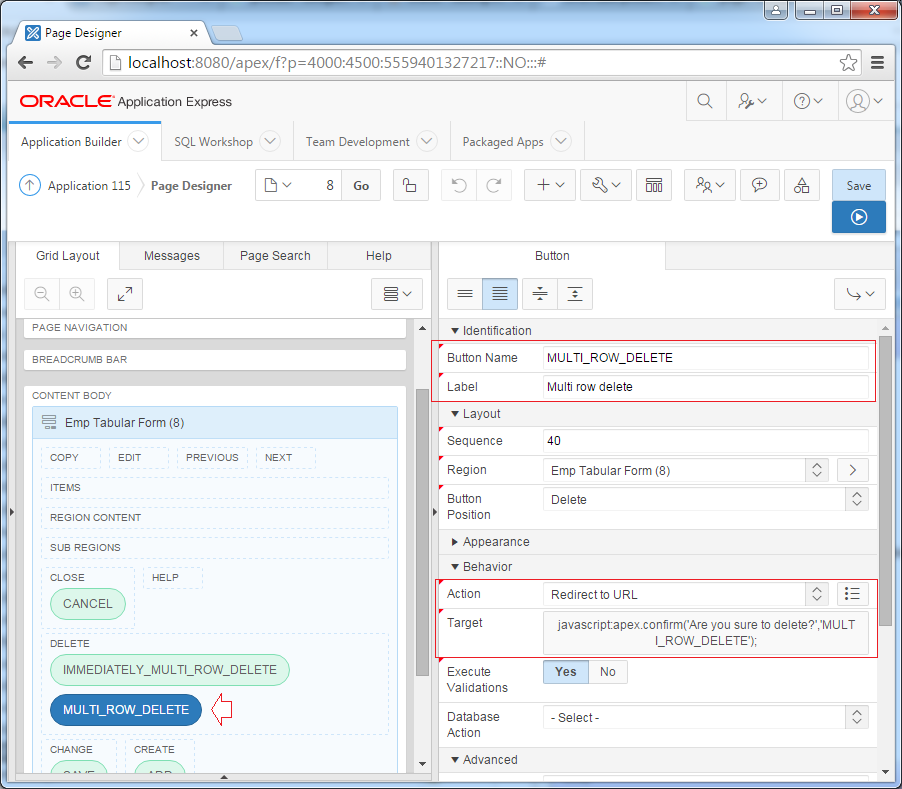Select the CANCEL button in the layout

point(87,604)
